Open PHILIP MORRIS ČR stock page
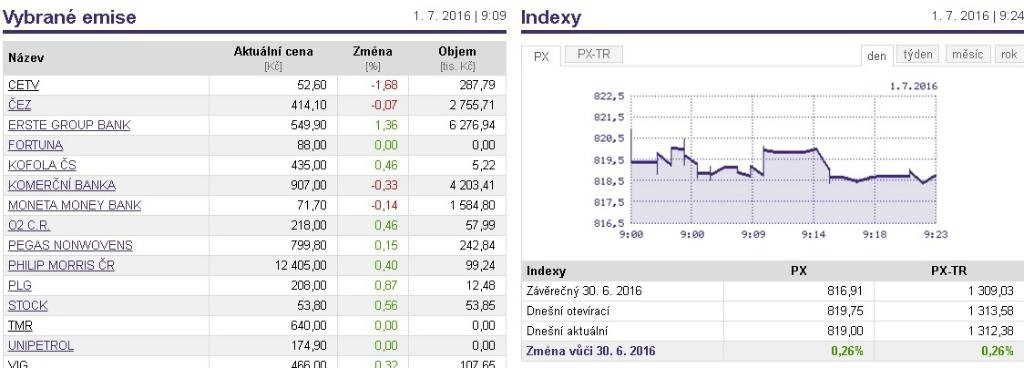The image size is (1024, 368). 61,266
